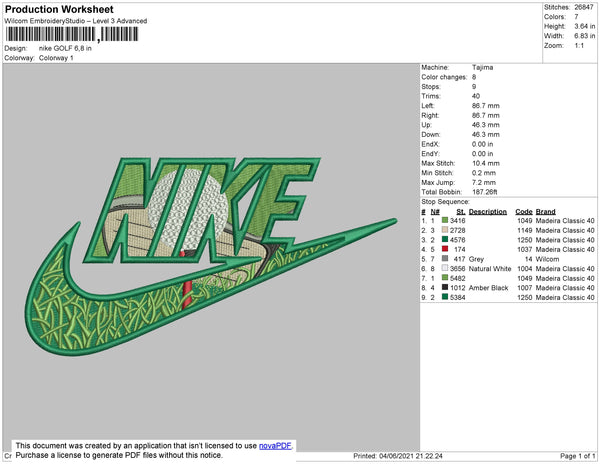Click the Total Bobbin value '187.26ft'

pyautogui.click(x=484, y=192)
